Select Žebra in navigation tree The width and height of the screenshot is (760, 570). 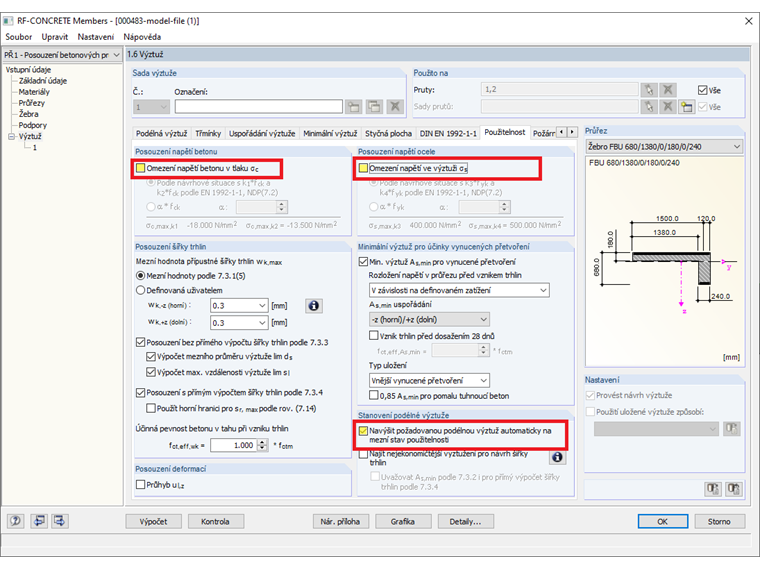click(29, 114)
